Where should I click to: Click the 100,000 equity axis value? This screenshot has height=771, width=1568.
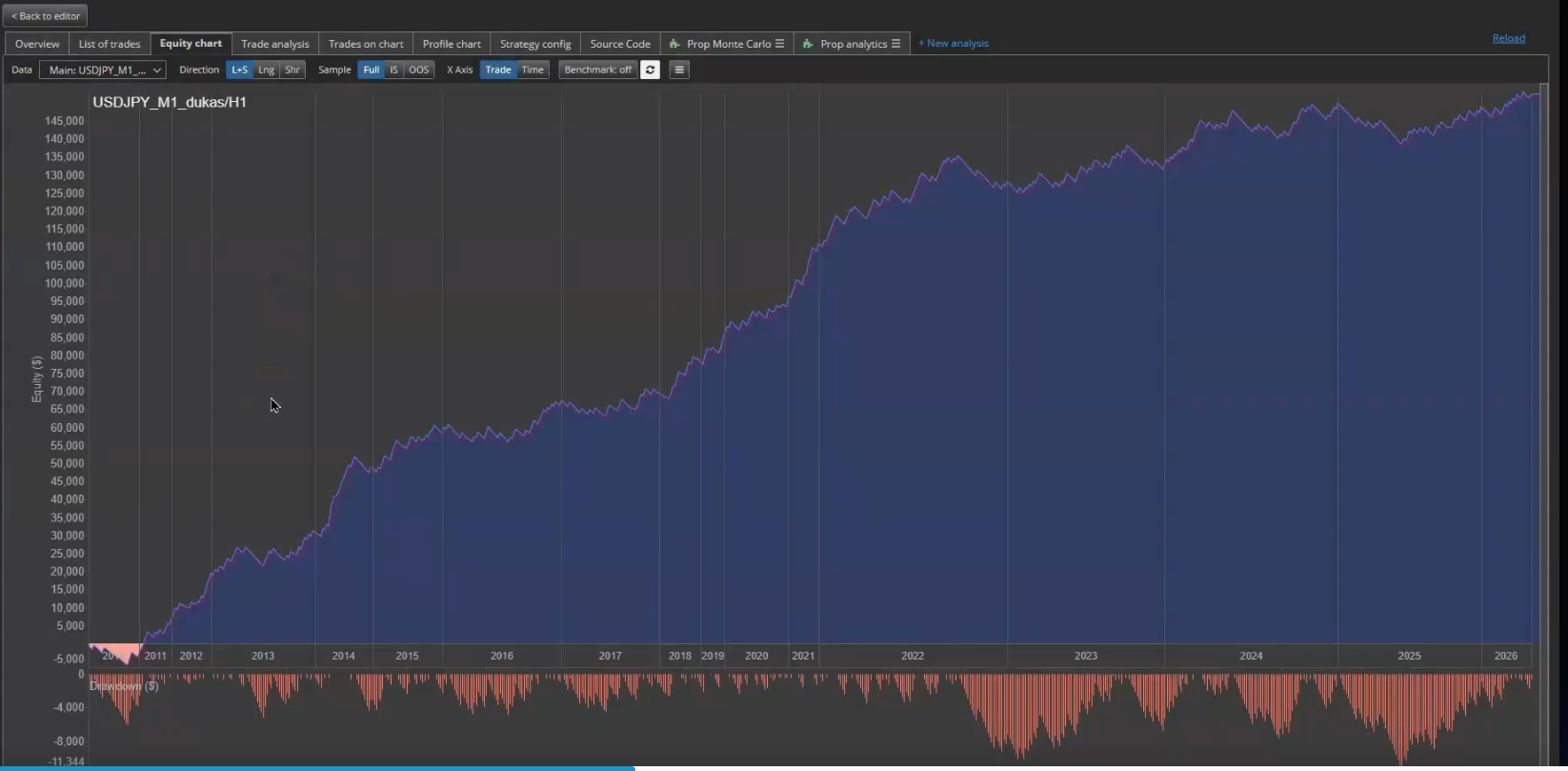pyautogui.click(x=65, y=283)
